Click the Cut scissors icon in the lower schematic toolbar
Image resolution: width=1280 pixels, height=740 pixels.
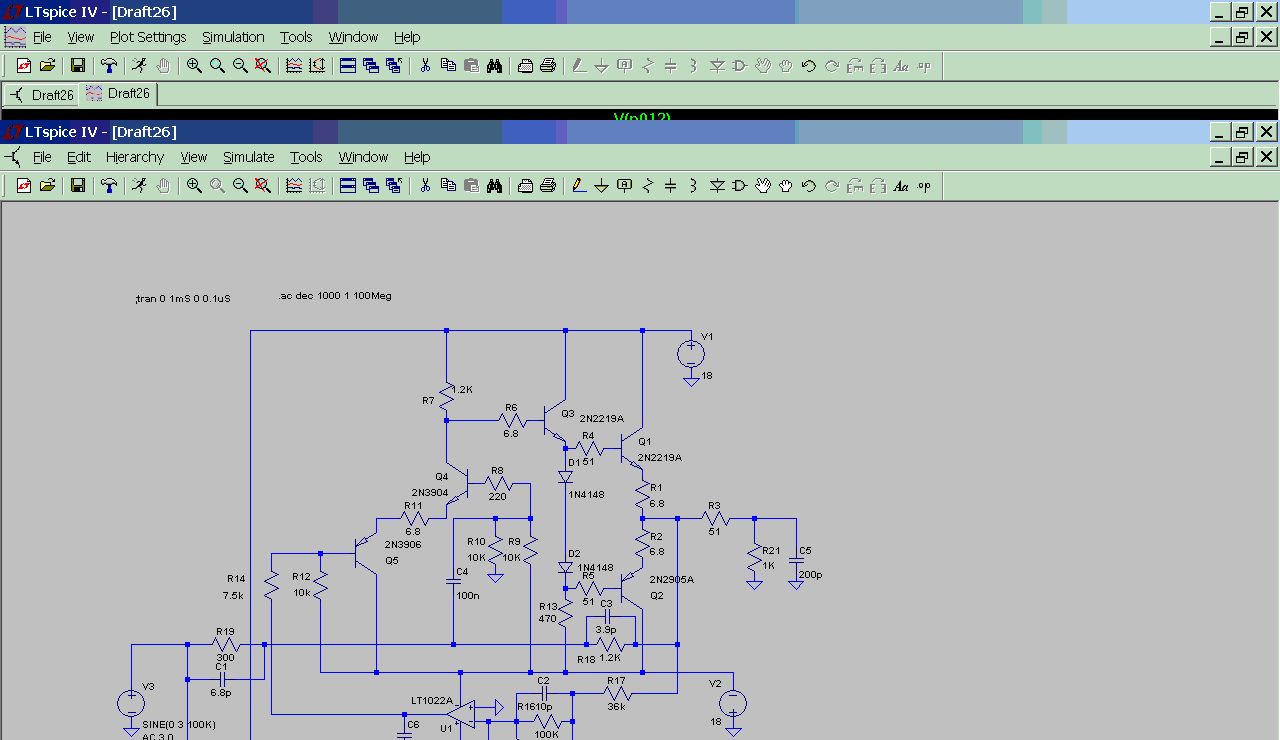(x=425, y=186)
